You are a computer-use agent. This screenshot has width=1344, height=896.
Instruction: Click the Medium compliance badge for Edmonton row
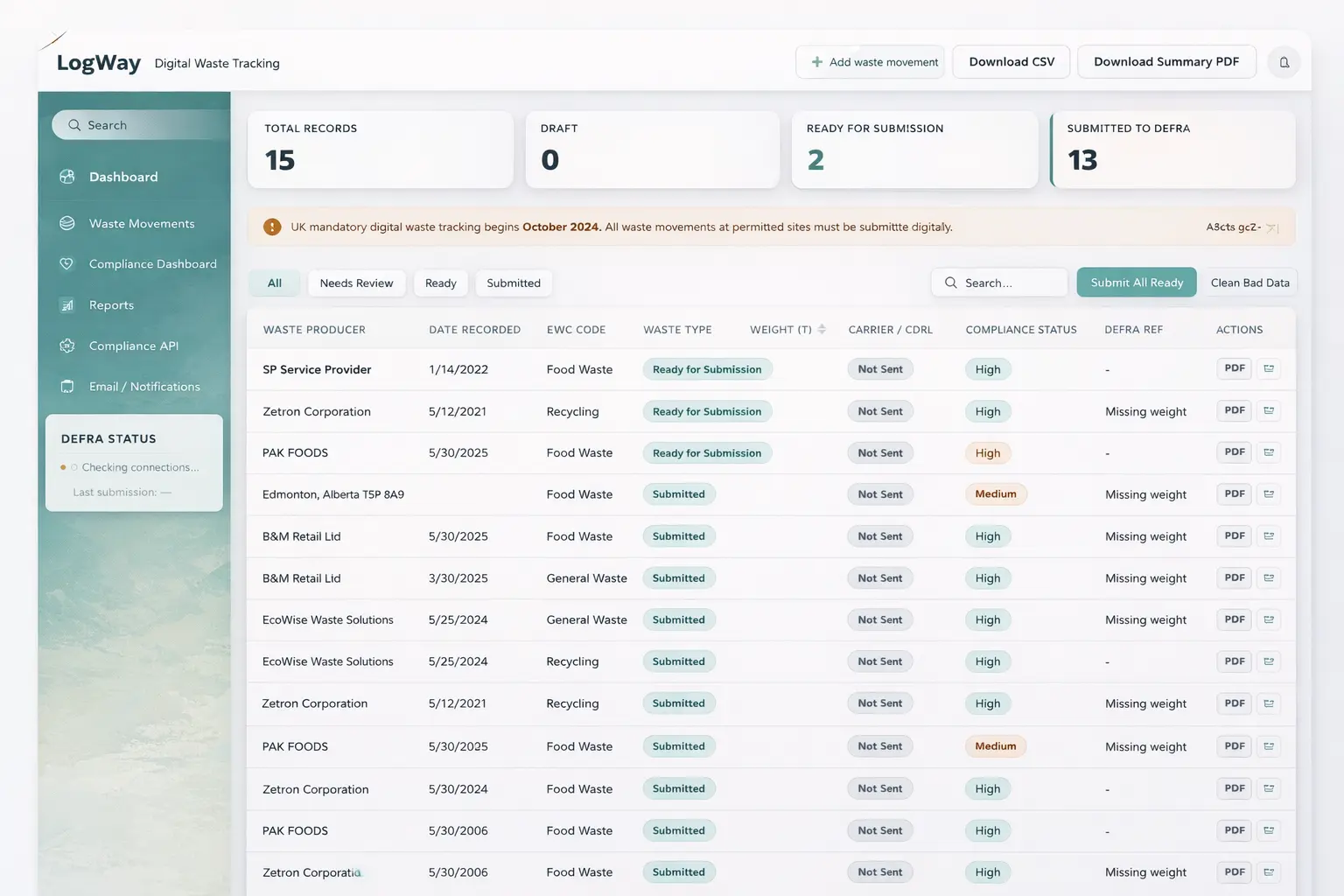click(x=996, y=493)
